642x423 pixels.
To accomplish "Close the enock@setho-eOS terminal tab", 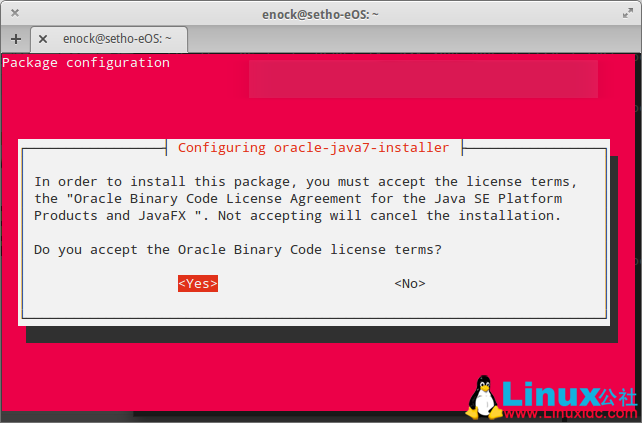I will [43, 38].
